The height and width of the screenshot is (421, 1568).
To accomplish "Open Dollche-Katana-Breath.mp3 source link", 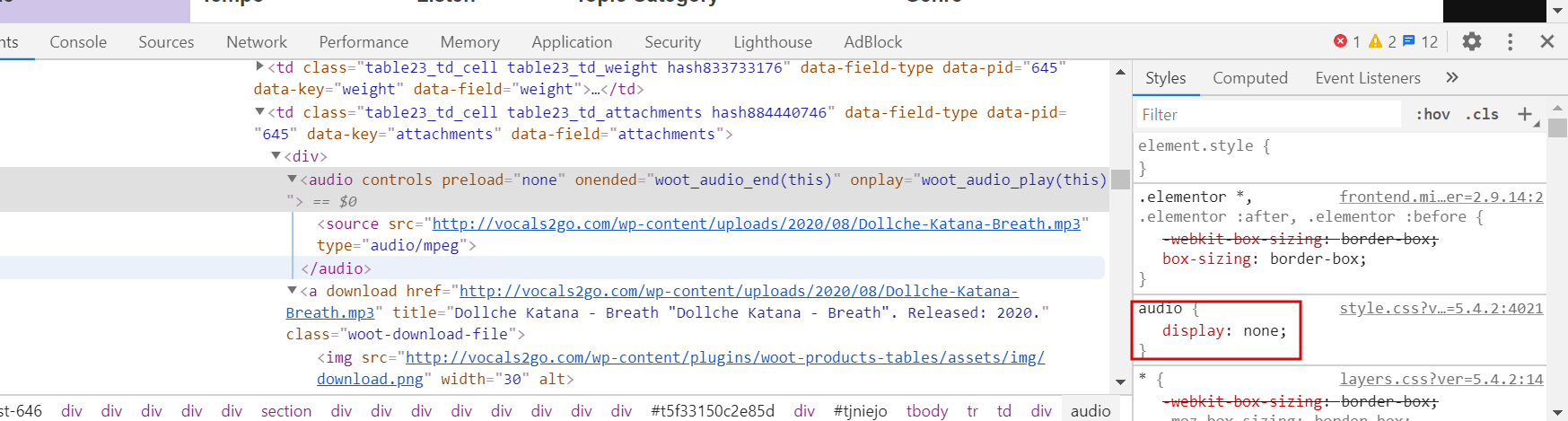I will 756,224.
